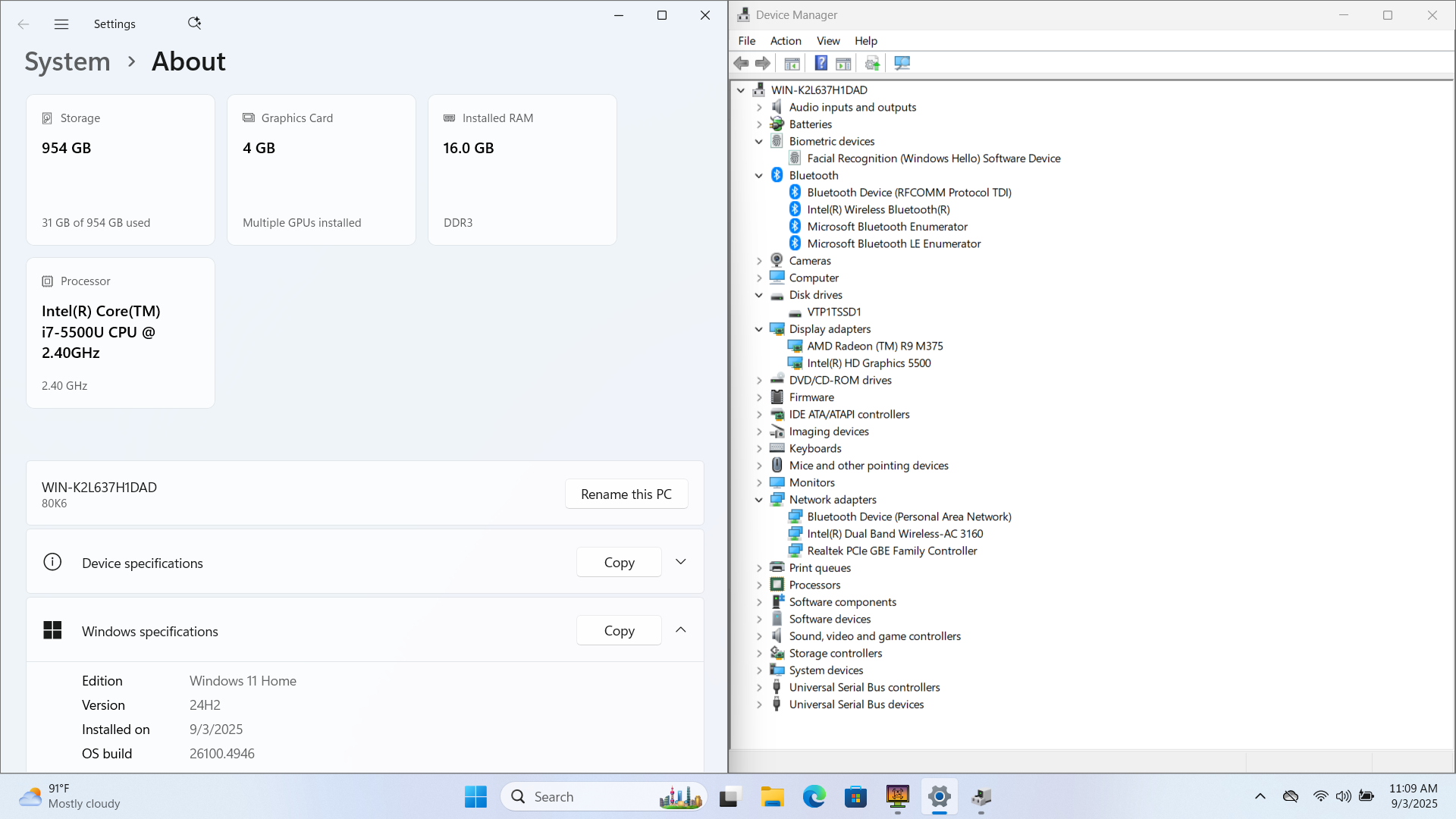
Task: Select Bluetooth Device (Personal Area Network)
Action: (x=909, y=517)
